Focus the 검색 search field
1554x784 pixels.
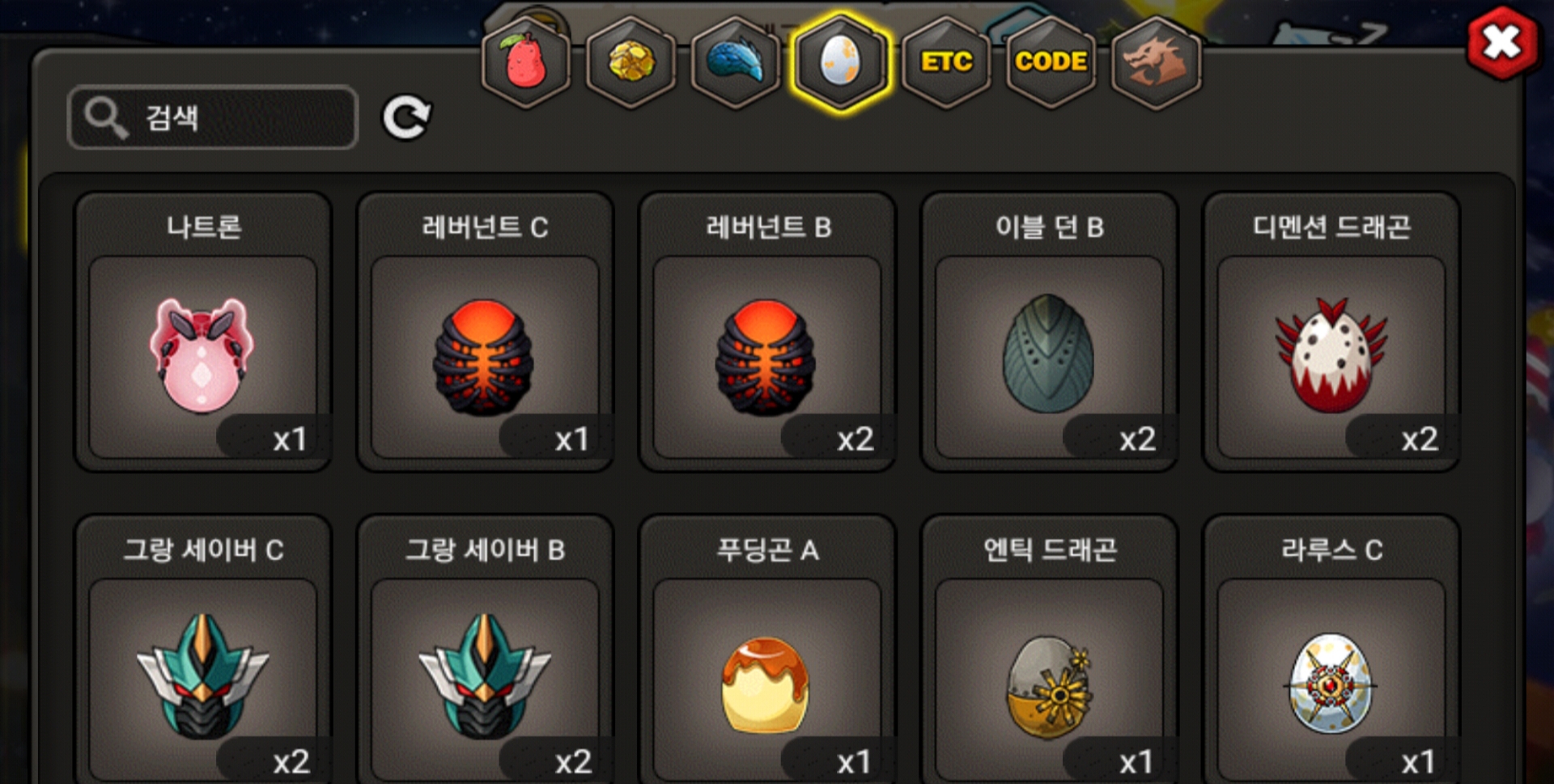(x=213, y=117)
